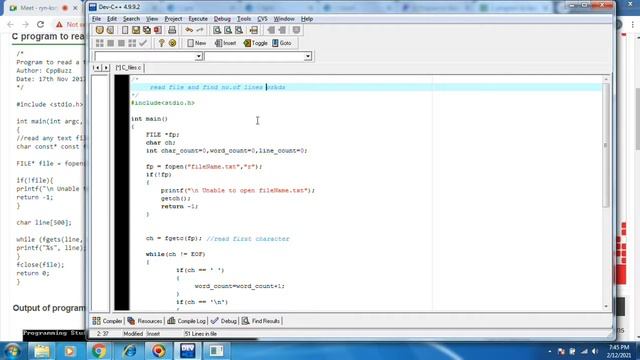Save the current file with the Save icon
Image resolution: width=640 pixels, height=360 pixels.
[136, 30]
